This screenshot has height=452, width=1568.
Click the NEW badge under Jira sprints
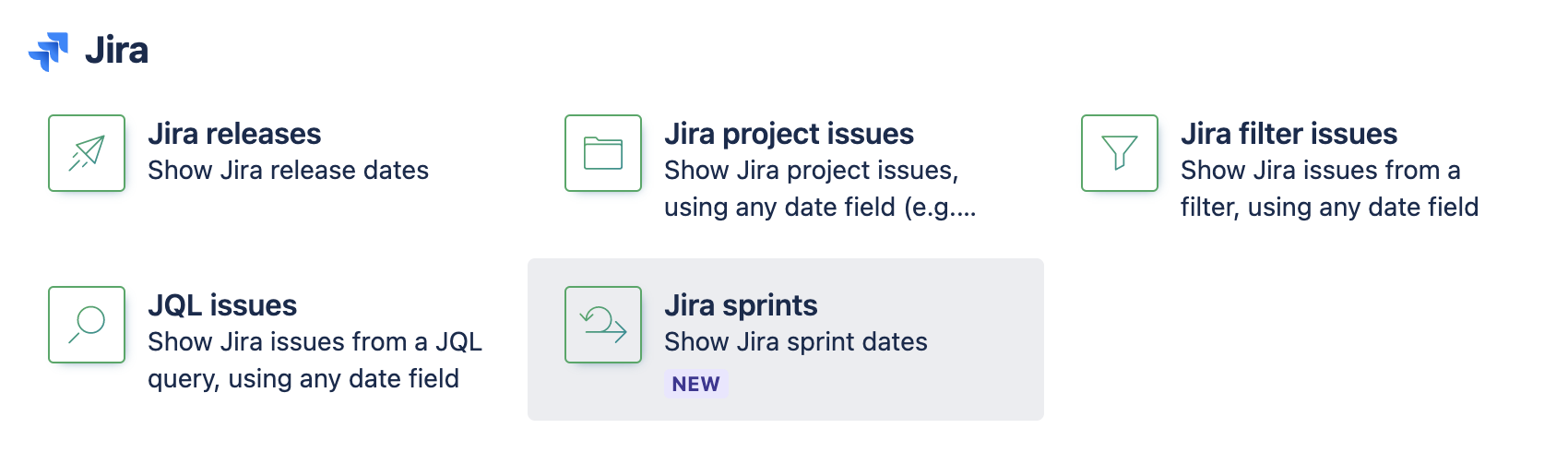[695, 384]
